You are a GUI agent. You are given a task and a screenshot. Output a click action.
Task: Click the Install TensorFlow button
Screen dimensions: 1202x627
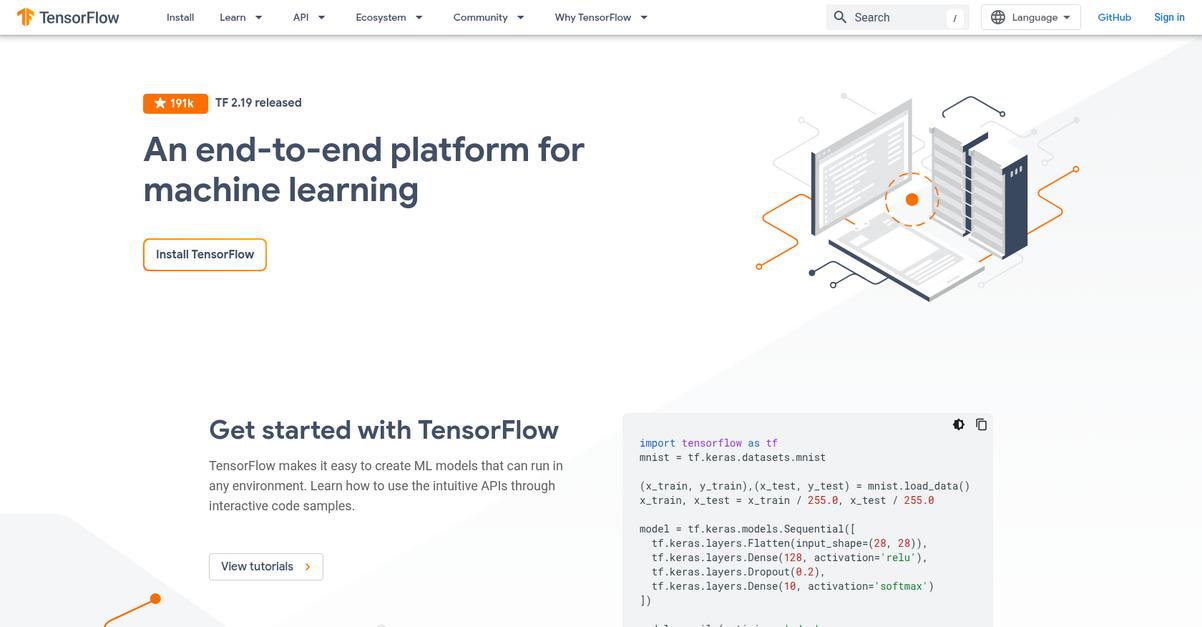coord(205,254)
